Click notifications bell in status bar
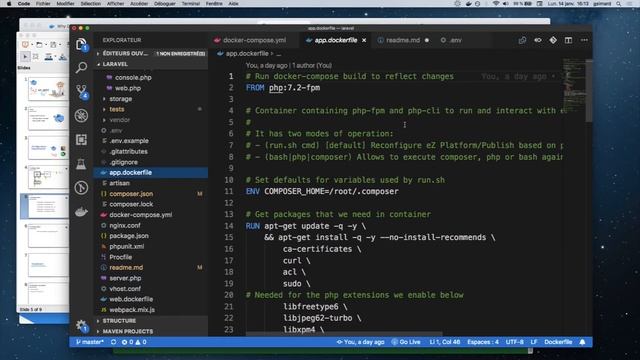The image size is (640, 360). click(x=582, y=342)
